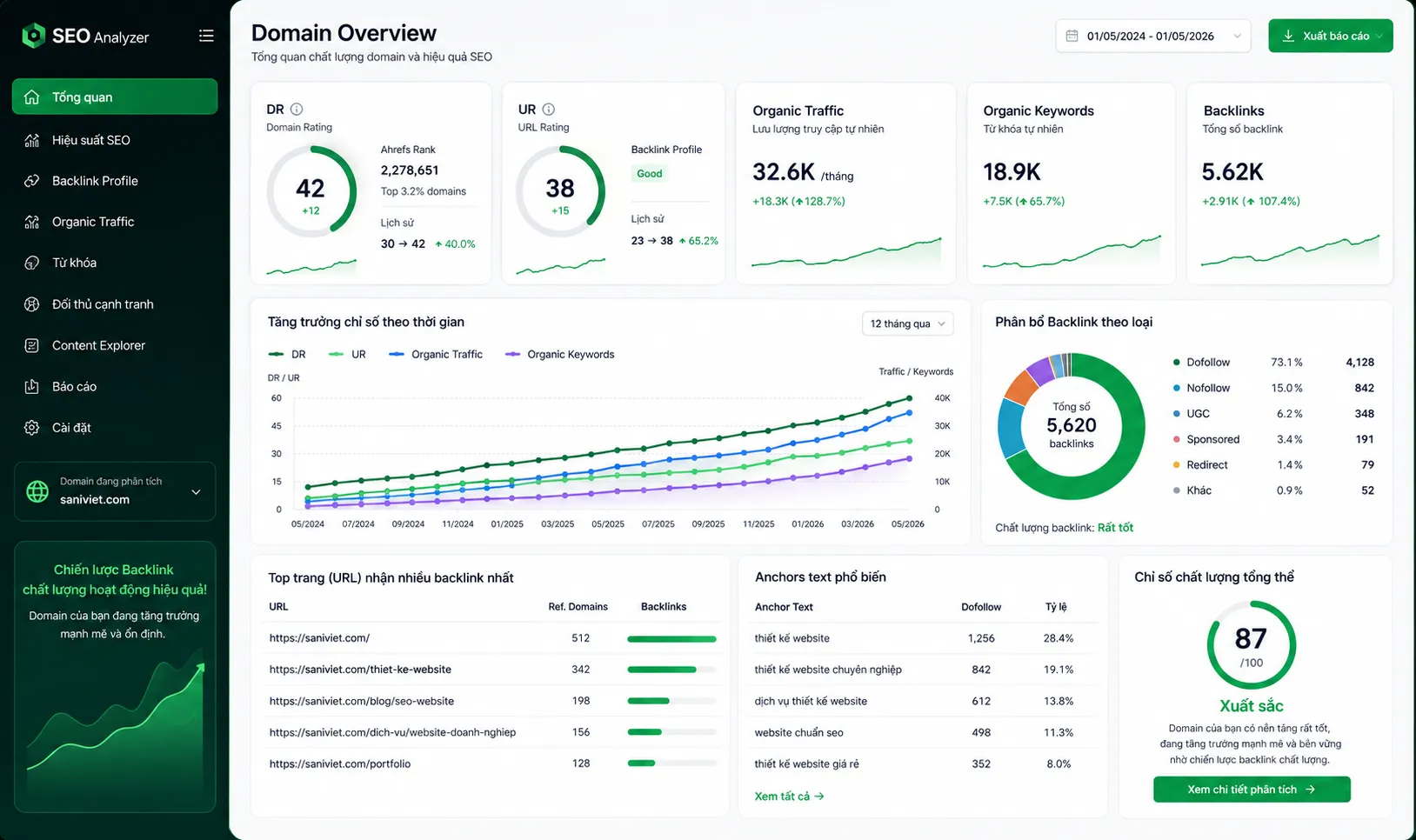Click the keyword icon beside Từ khóa
The image size is (1416, 840).
32,263
